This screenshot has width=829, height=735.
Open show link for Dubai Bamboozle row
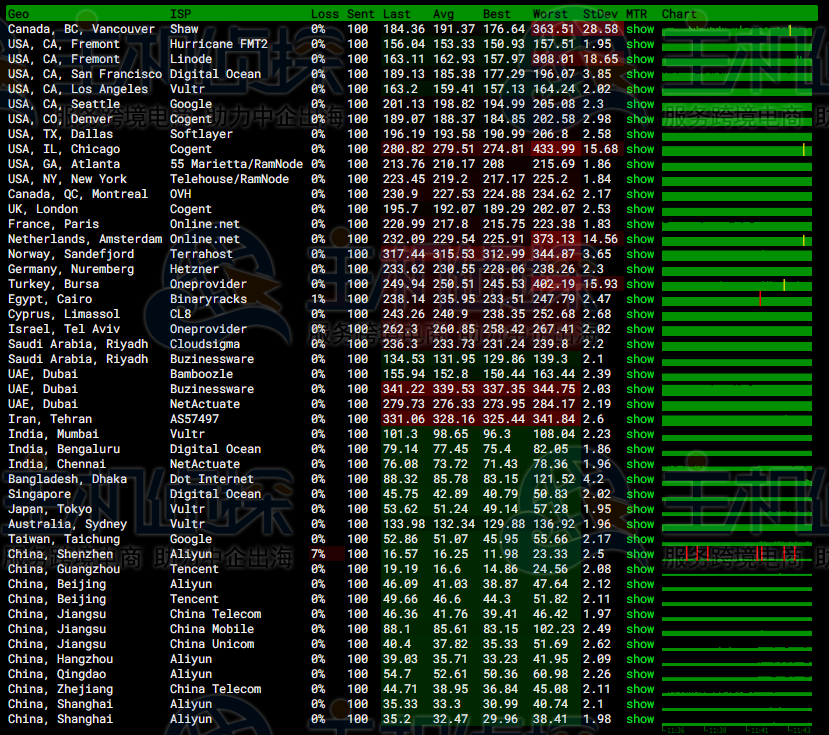pyautogui.click(x=640, y=374)
